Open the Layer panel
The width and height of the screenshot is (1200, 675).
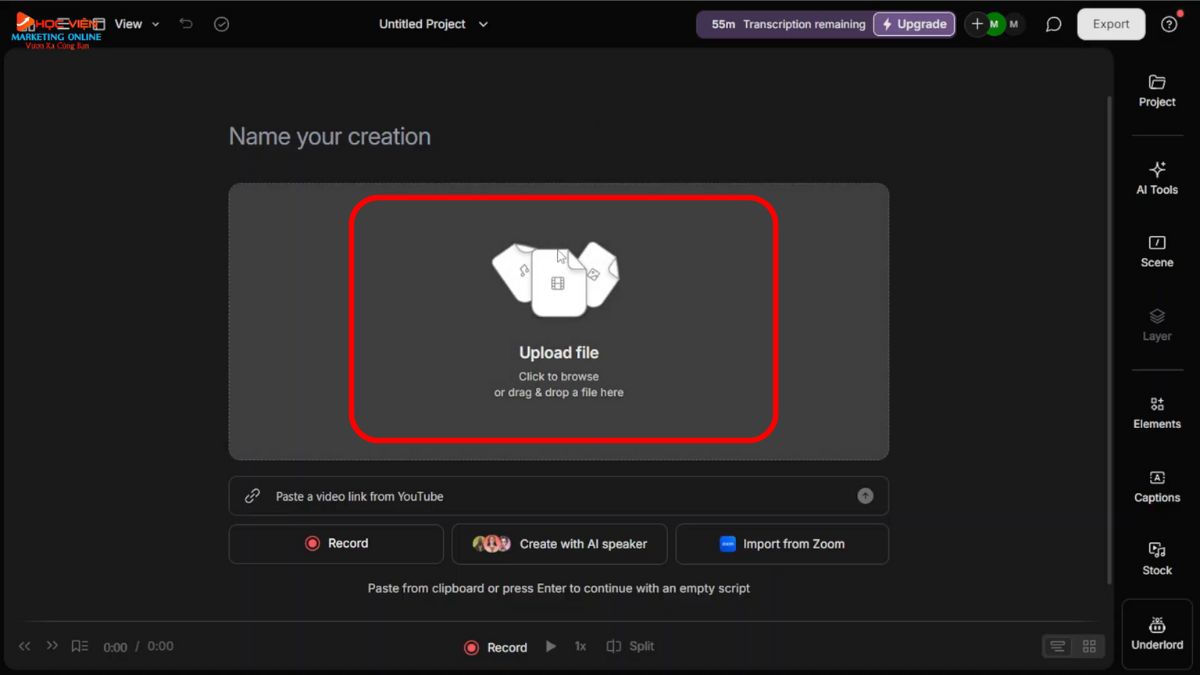(1157, 325)
